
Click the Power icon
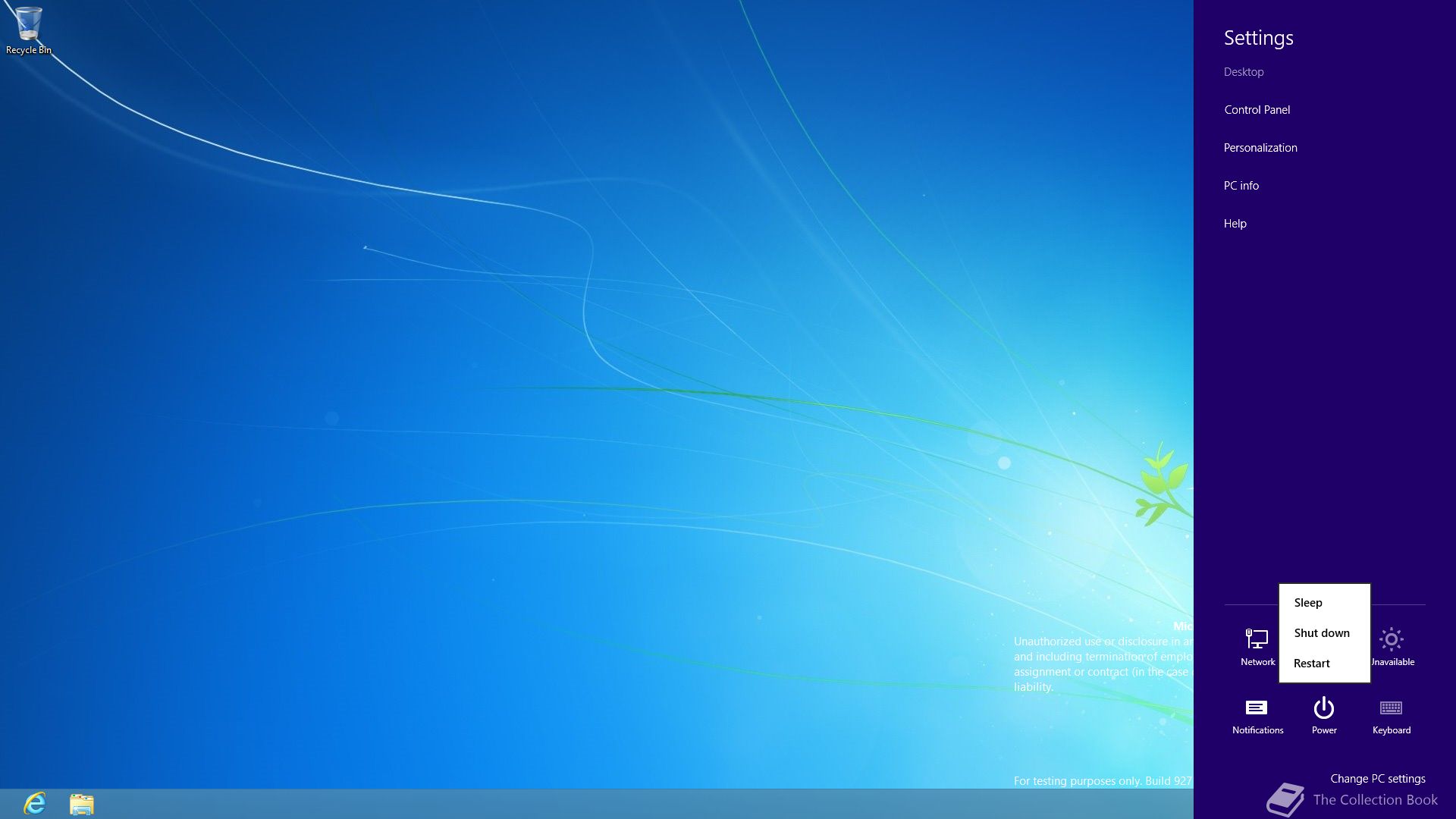coord(1324,716)
